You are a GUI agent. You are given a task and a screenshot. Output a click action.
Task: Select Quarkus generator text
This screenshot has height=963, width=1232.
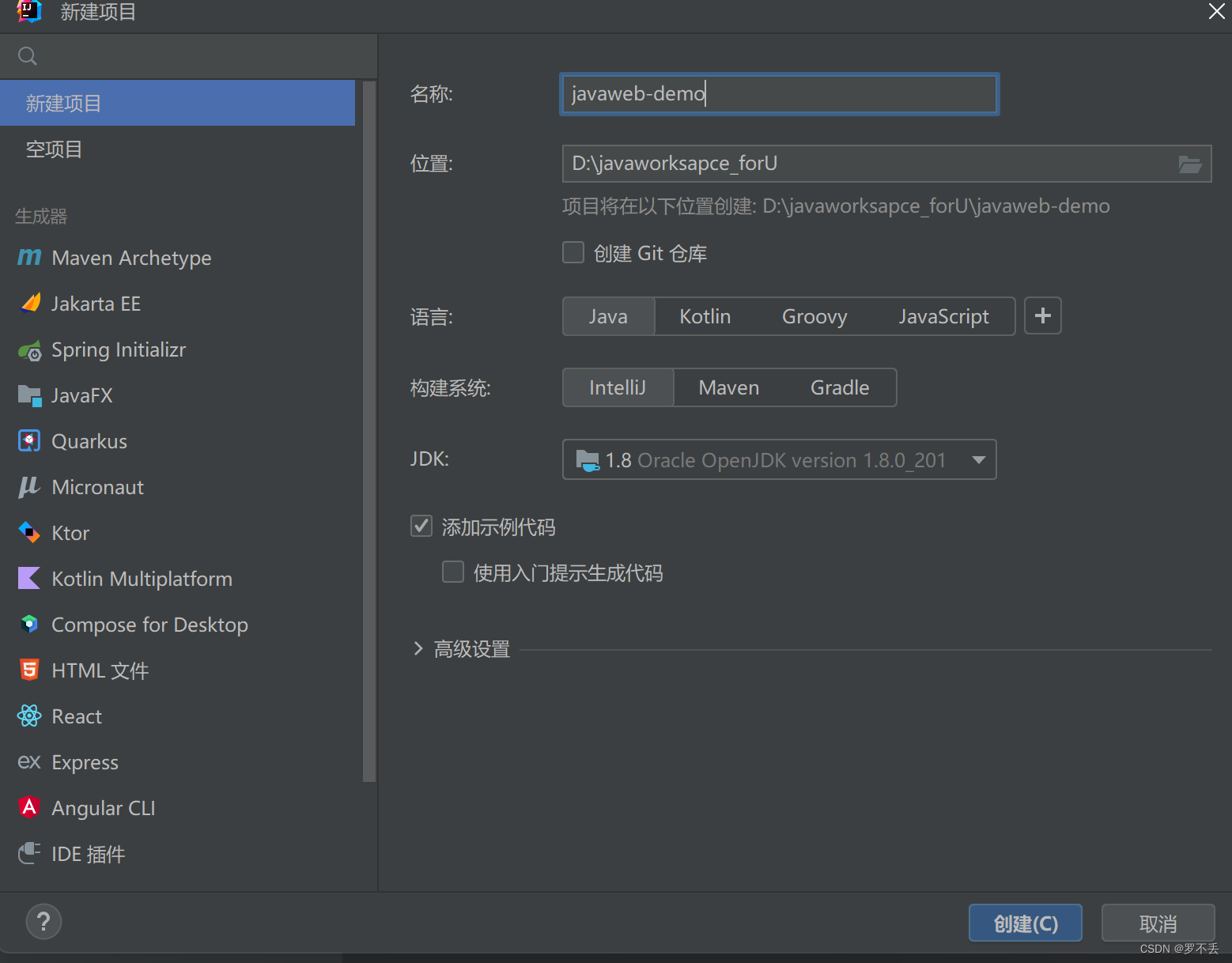(x=89, y=441)
